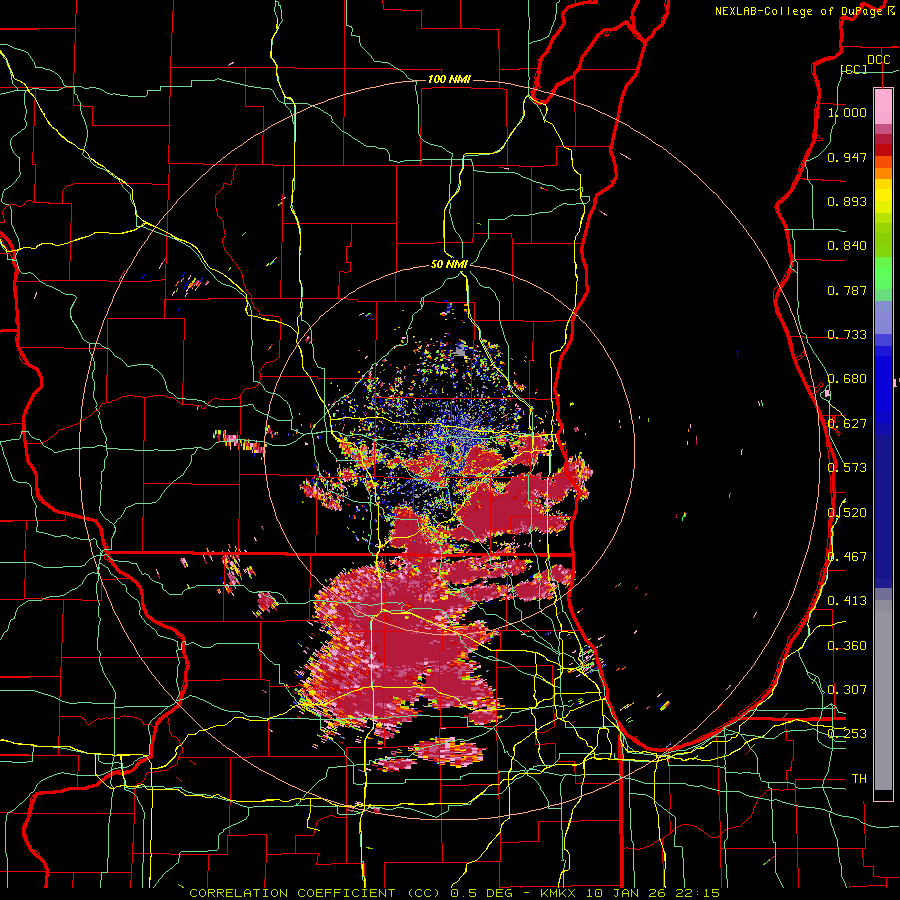The image size is (900, 900).
Task: Click the 0.680 scale value
Action: coord(847,379)
